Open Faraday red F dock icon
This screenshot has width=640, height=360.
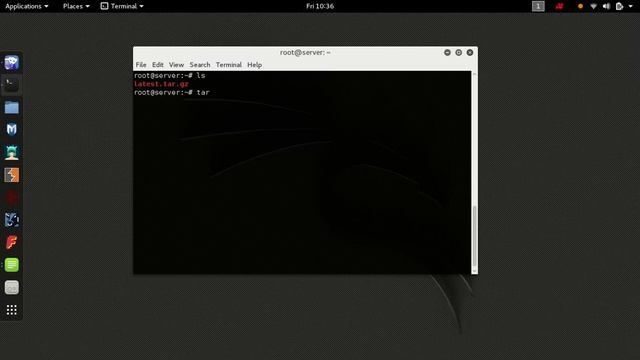tap(11, 242)
